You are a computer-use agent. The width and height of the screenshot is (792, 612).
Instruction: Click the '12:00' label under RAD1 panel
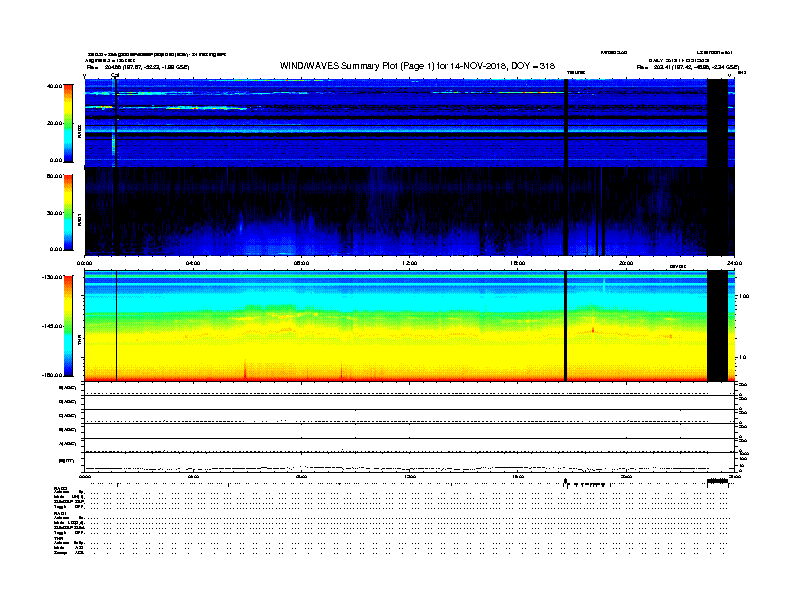pos(410,263)
